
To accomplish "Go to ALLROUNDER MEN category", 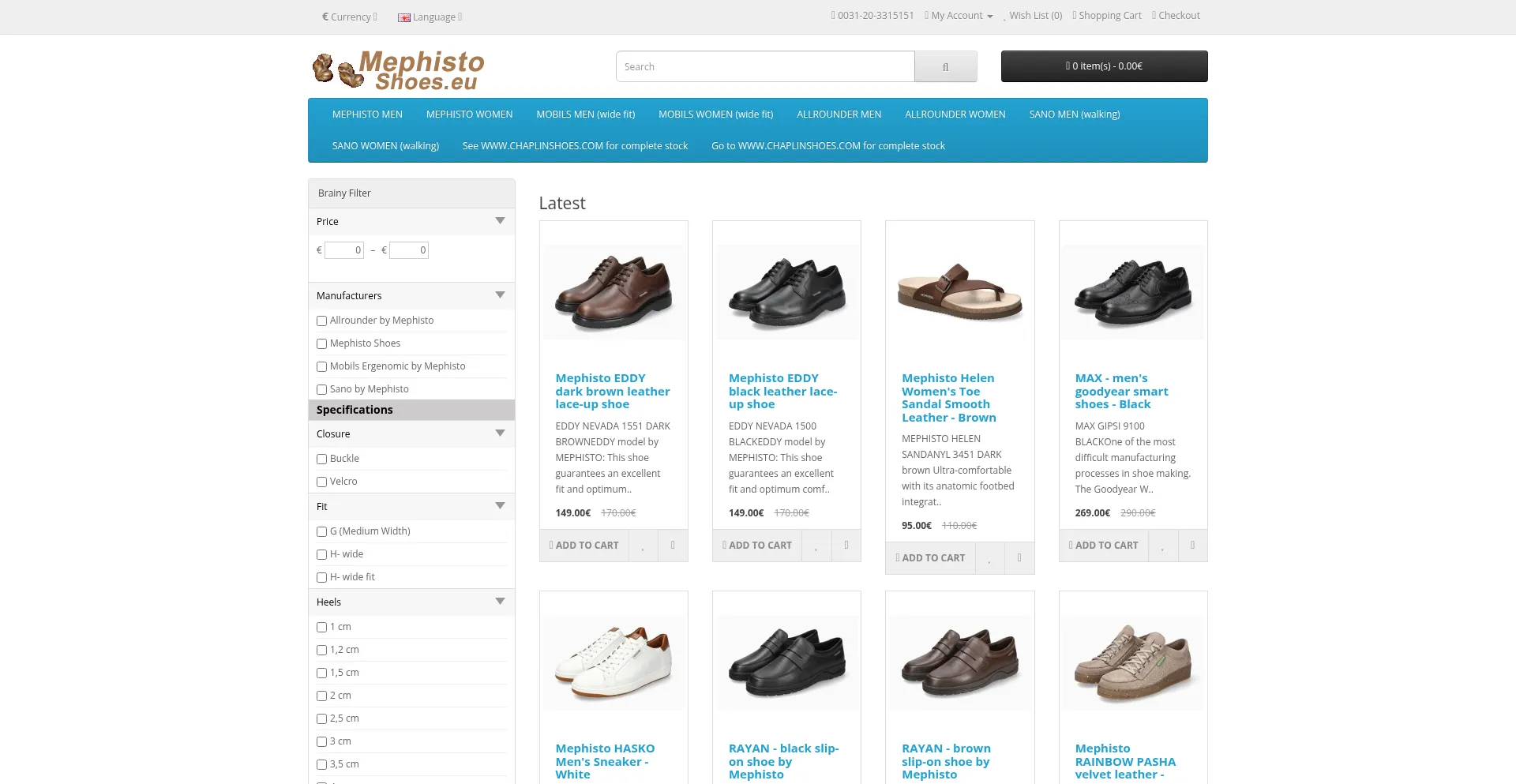I will 839,114.
